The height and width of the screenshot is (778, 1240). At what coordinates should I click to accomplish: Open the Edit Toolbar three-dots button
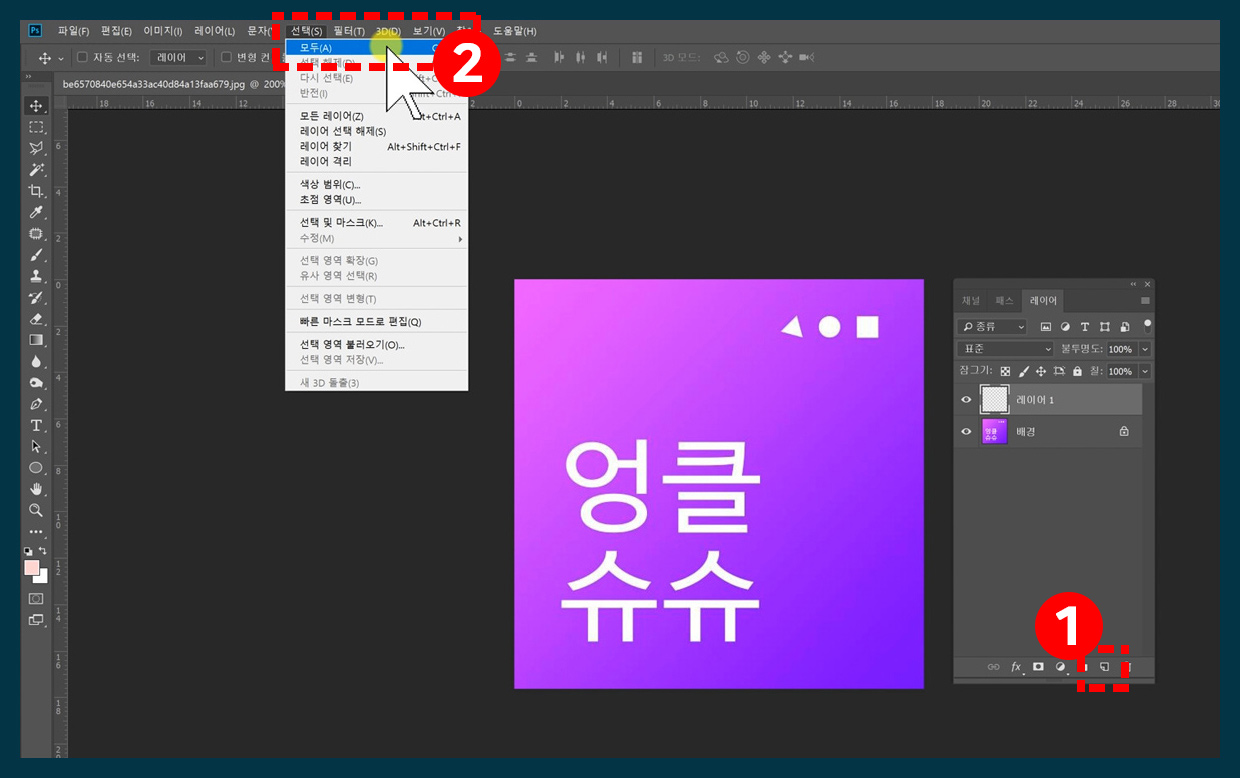[36, 532]
